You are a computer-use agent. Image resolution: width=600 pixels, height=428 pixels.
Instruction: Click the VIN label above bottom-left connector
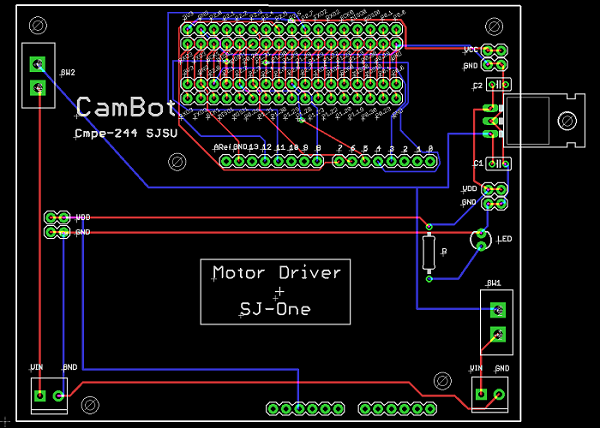click(x=36, y=367)
